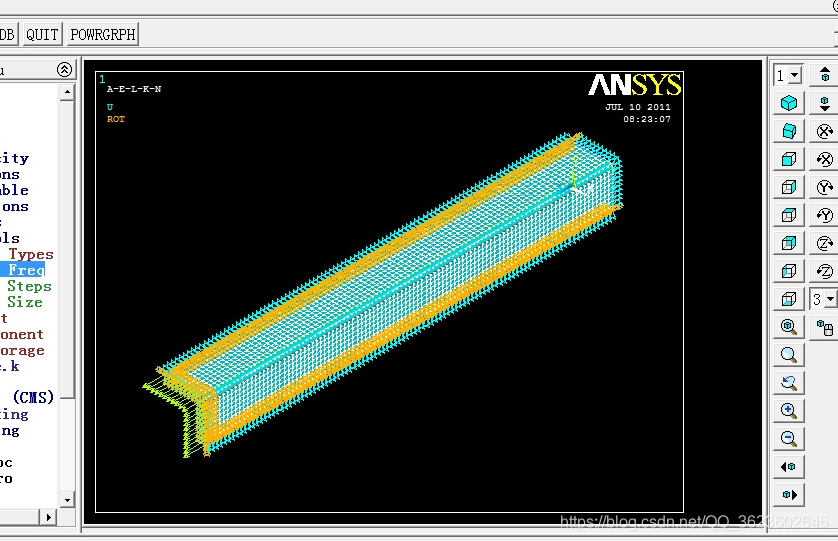838x541 pixels.
Task: Click the orange ROT legend label
Action: (x=115, y=119)
